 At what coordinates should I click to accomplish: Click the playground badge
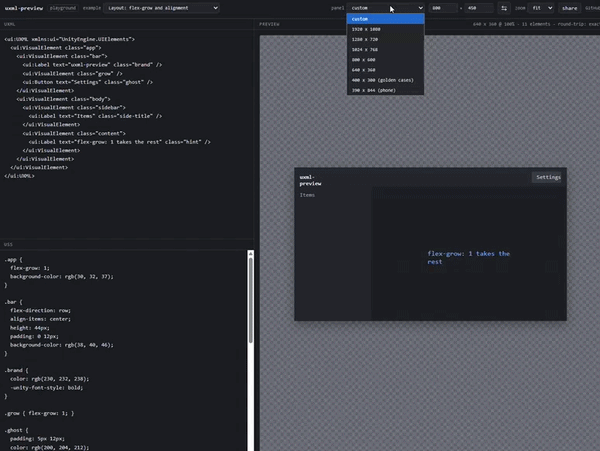tap(63, 8)
